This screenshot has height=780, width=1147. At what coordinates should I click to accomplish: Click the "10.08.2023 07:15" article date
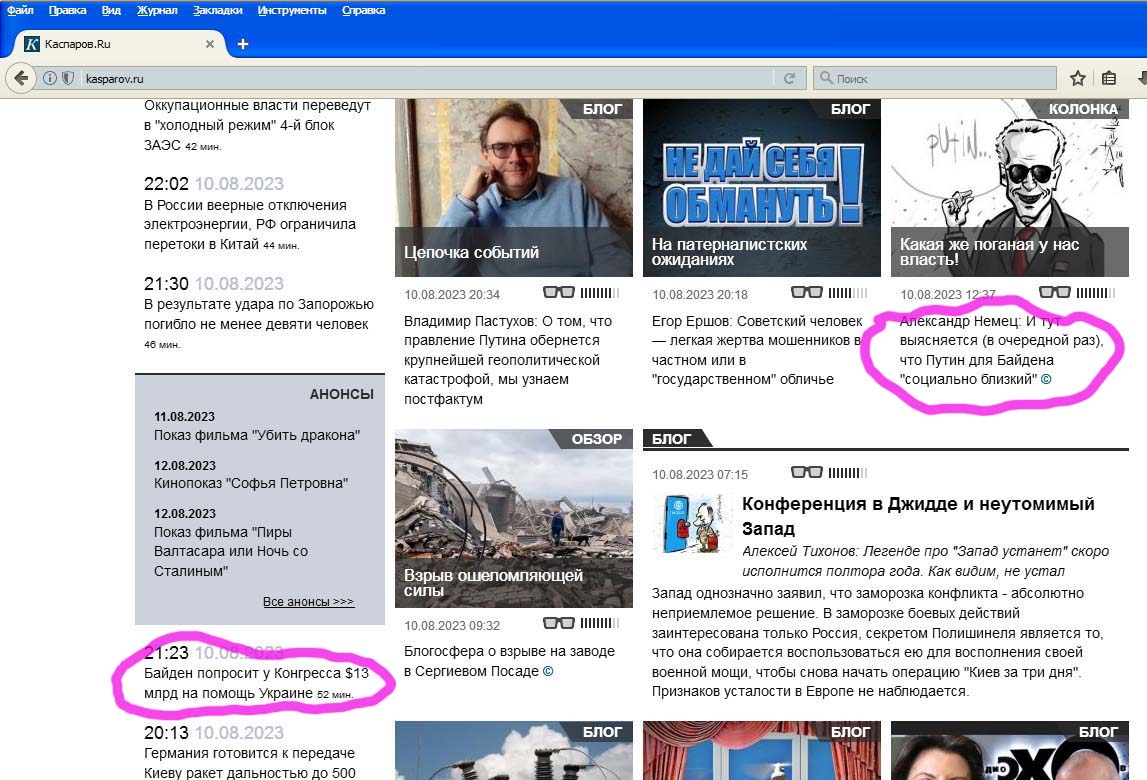(700, 474)
